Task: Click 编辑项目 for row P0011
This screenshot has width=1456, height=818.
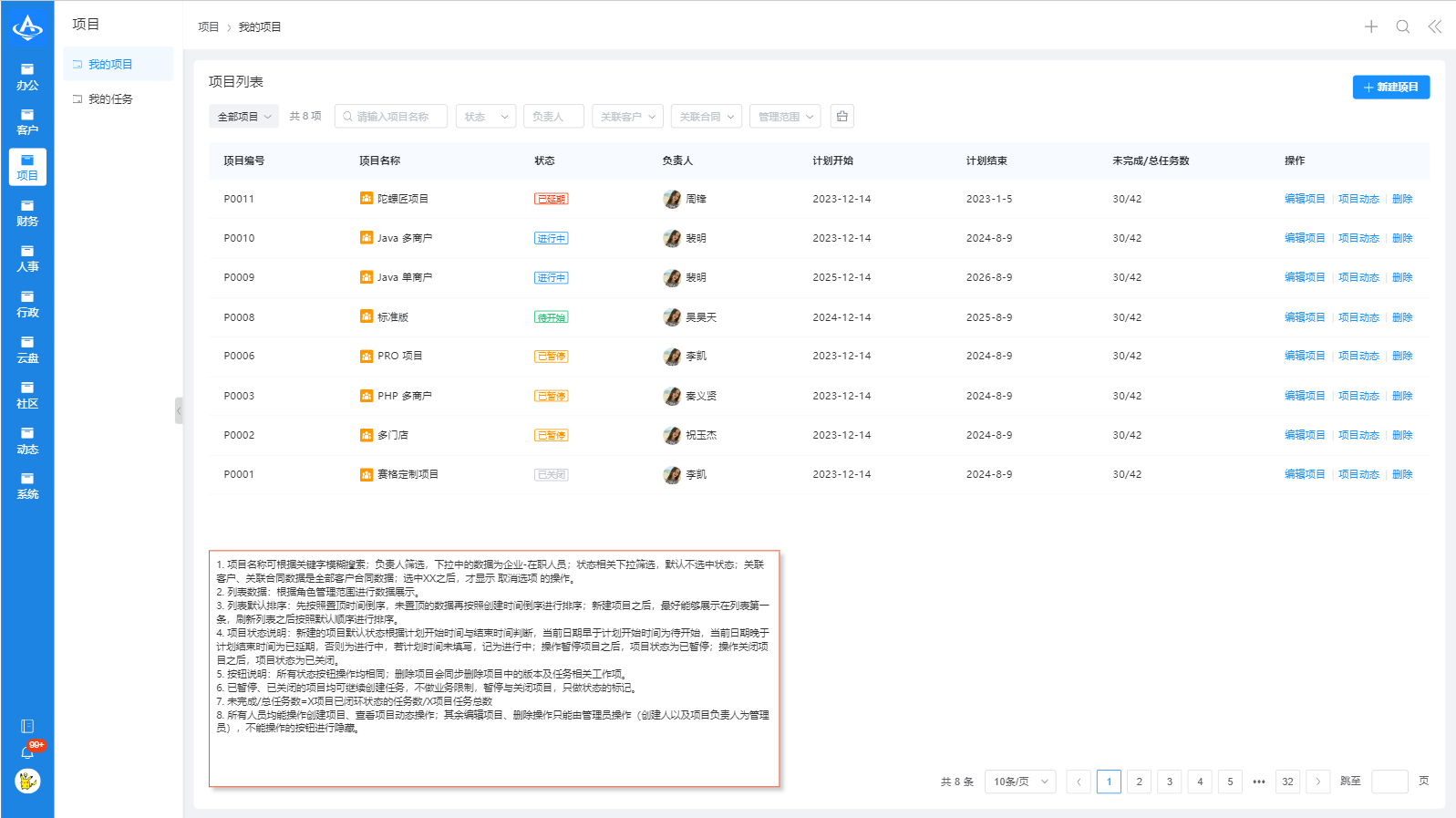Action: (1304, 199)
